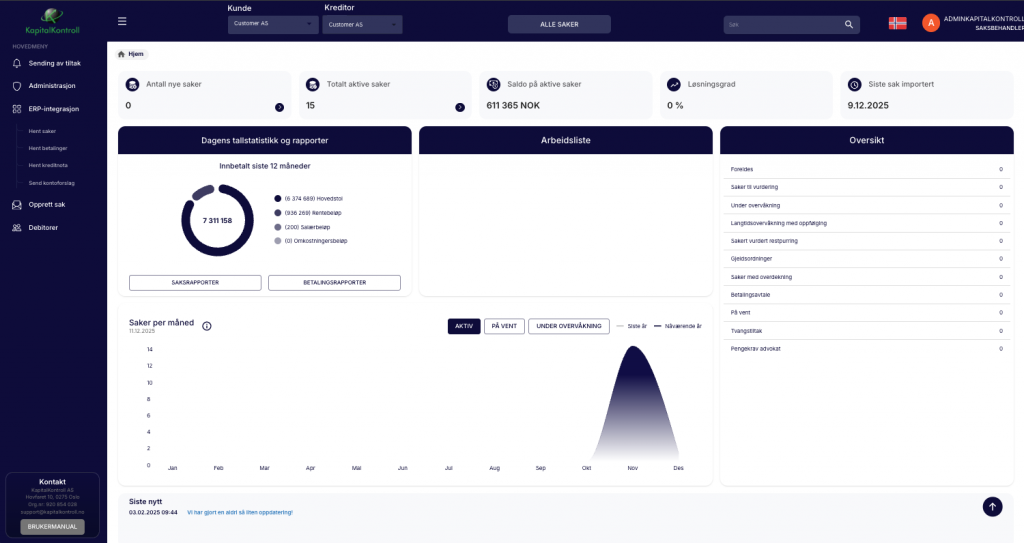The width and height of the screenshot is (1024, 543).
Task: Open the Kunde dropdown
Action: pos(273,24)
